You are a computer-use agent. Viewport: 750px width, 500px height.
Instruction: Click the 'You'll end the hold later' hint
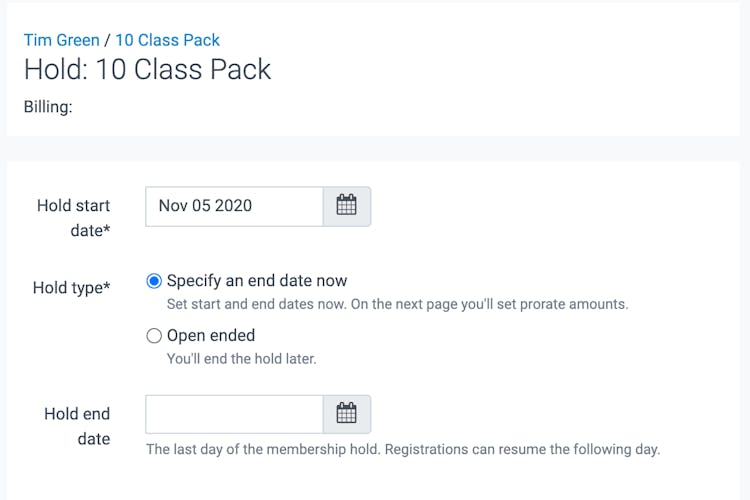click(241, 358)
